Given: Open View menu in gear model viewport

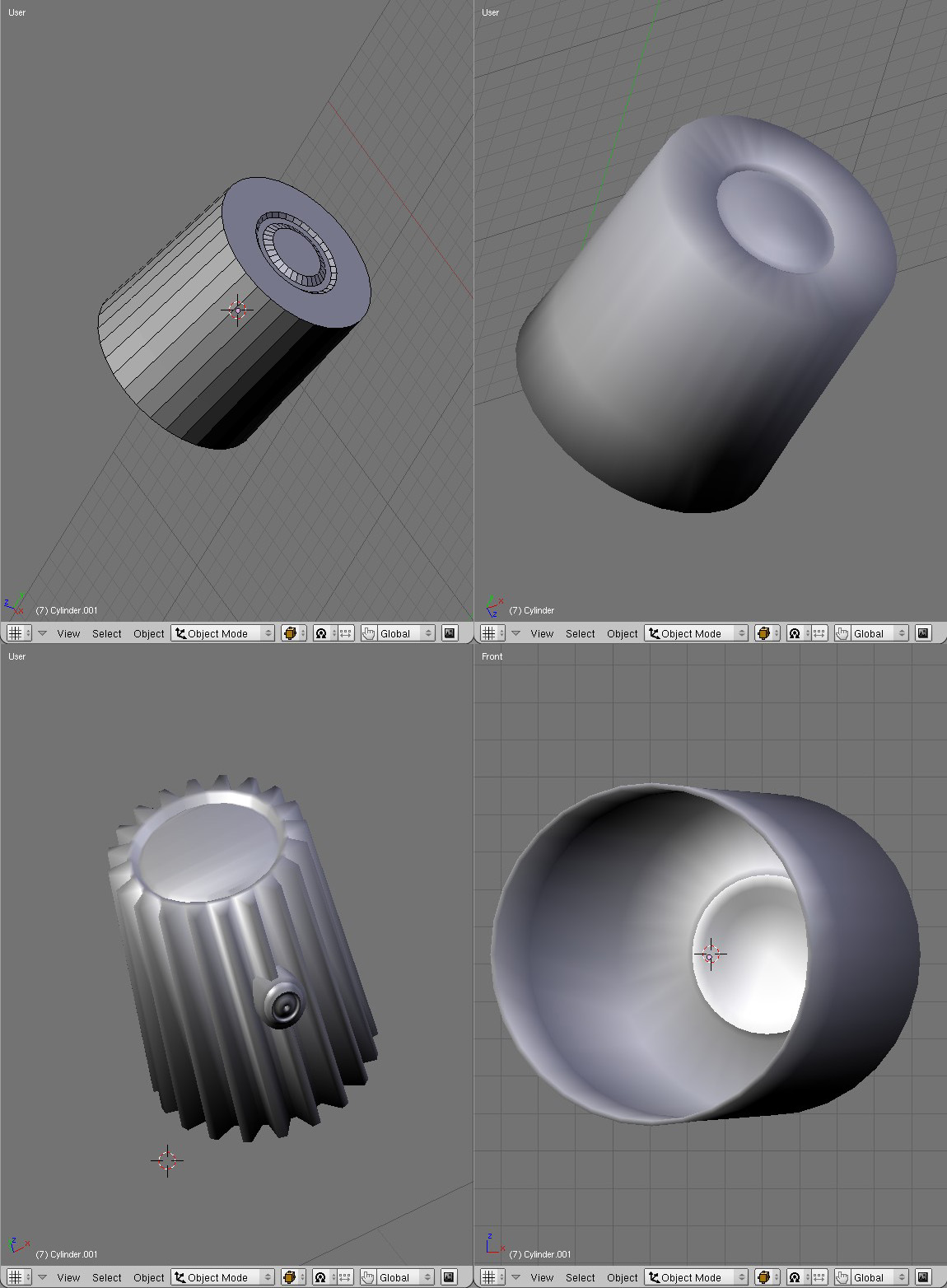Looking at the screenshot, I should pyautogui.click(x=68, y=1277).
